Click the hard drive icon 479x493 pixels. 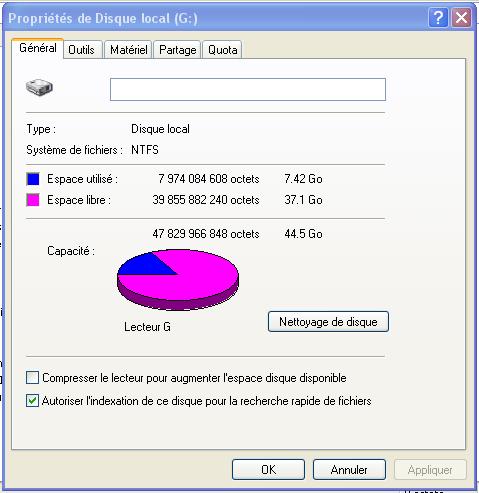click(39, 88)
